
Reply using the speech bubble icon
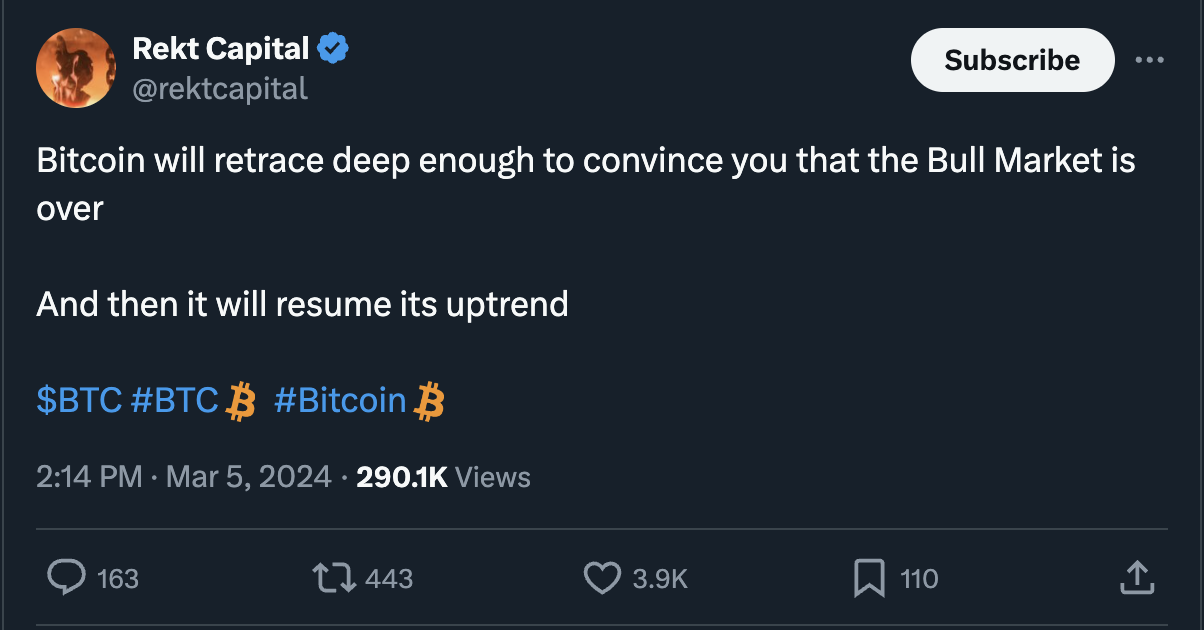(x=66, y=577)
